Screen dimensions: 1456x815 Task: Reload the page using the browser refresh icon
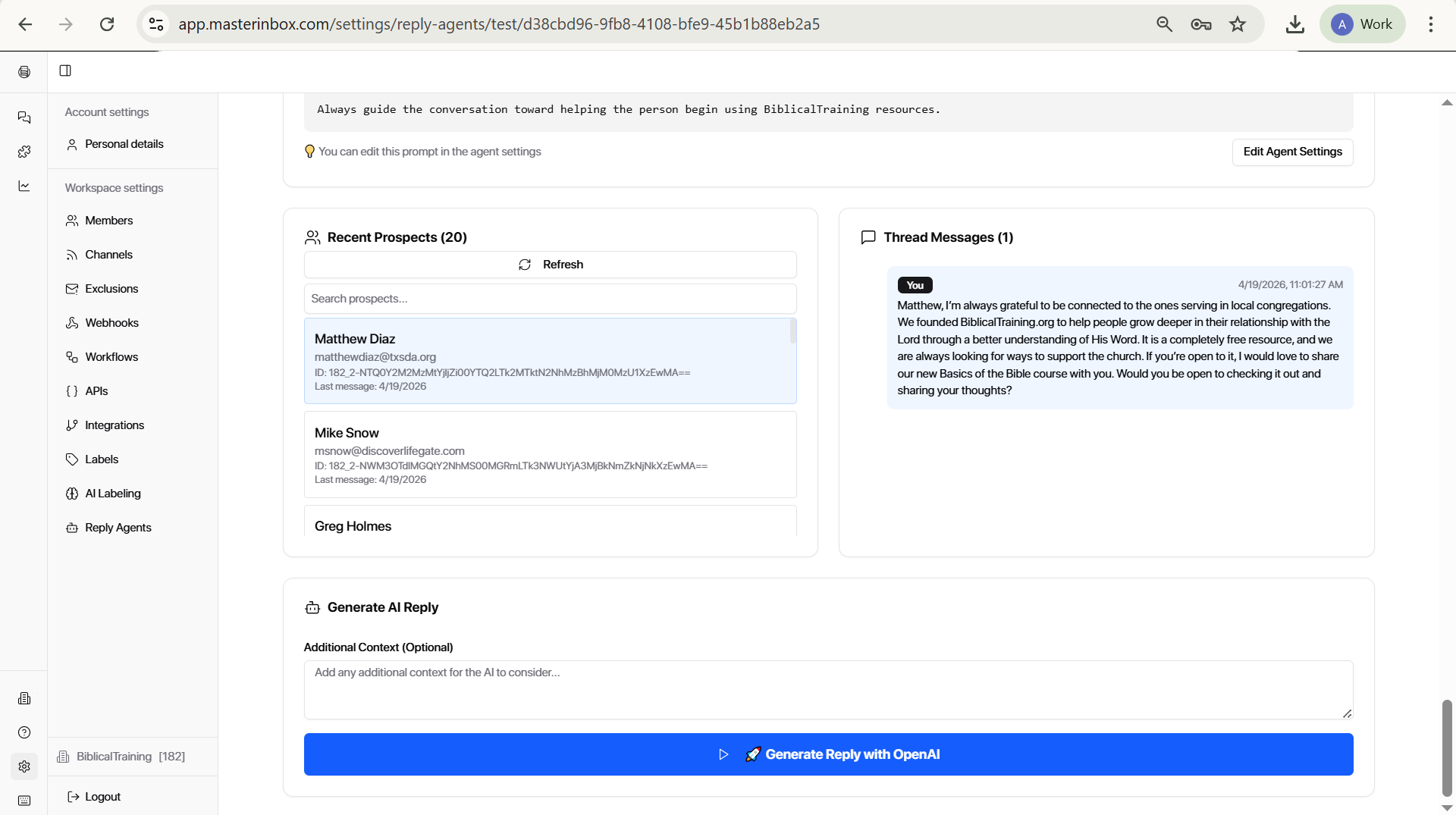tap(107, 24)
